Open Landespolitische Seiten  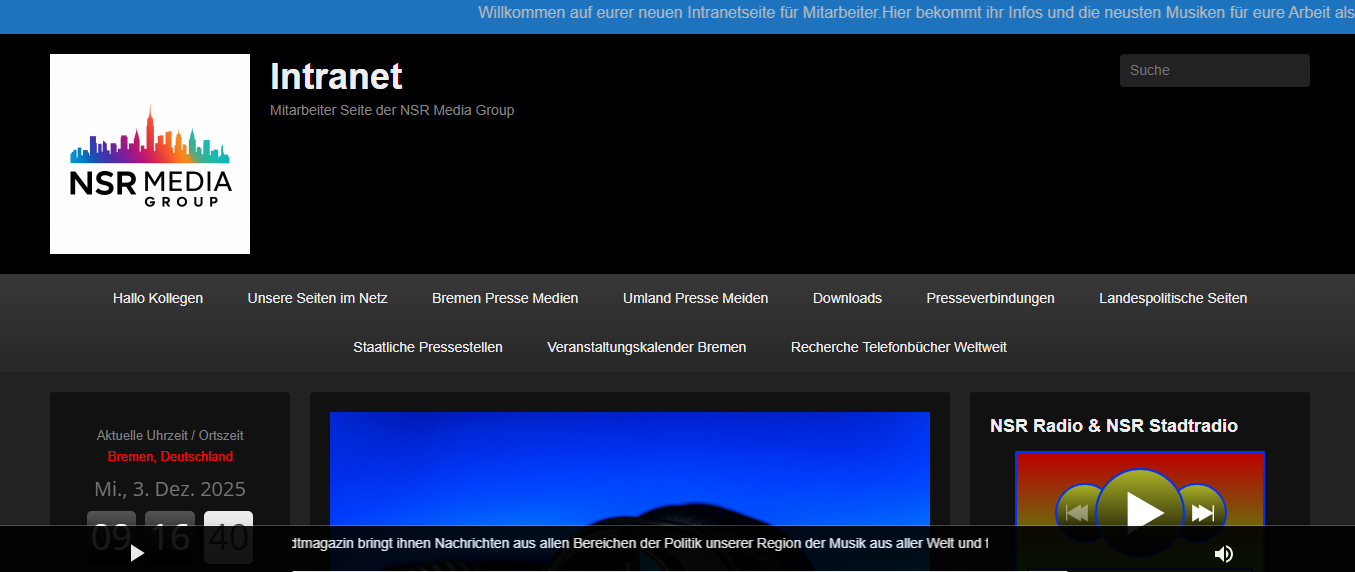coord(1172,298)
